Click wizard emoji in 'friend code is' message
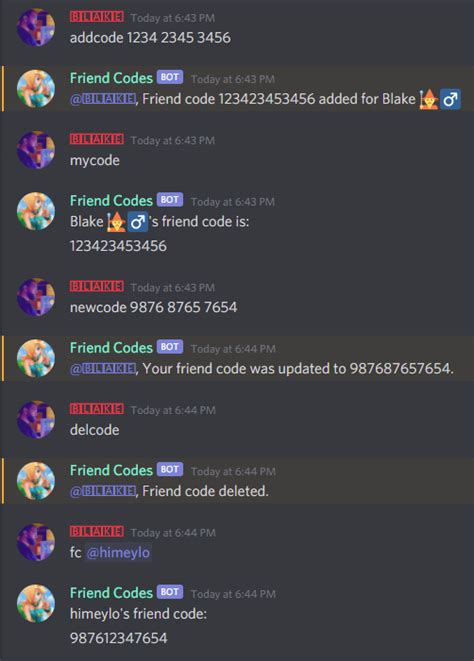This screenshot has height=661, width=474. tap(116, 222)
